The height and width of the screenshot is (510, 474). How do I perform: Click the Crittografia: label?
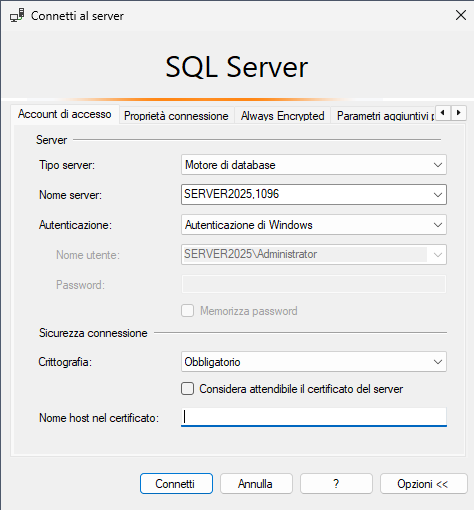65,362
